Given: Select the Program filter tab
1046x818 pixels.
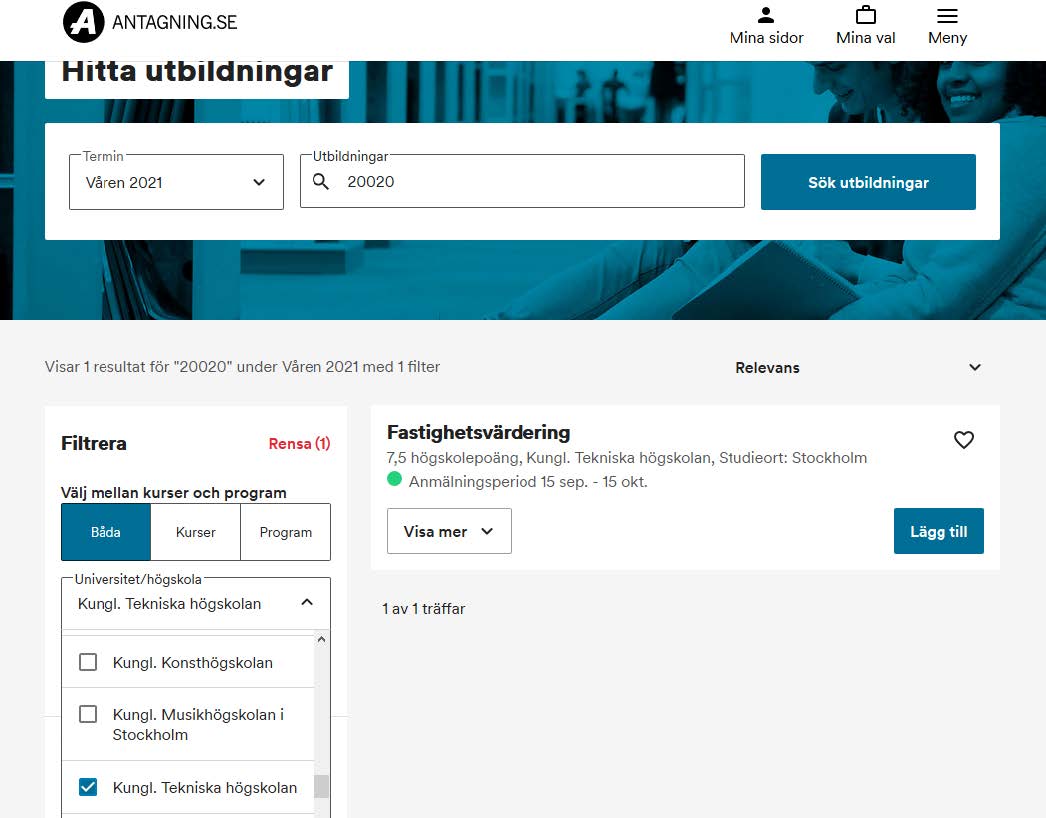Looking at the screenshot, I should click(285, 532).
